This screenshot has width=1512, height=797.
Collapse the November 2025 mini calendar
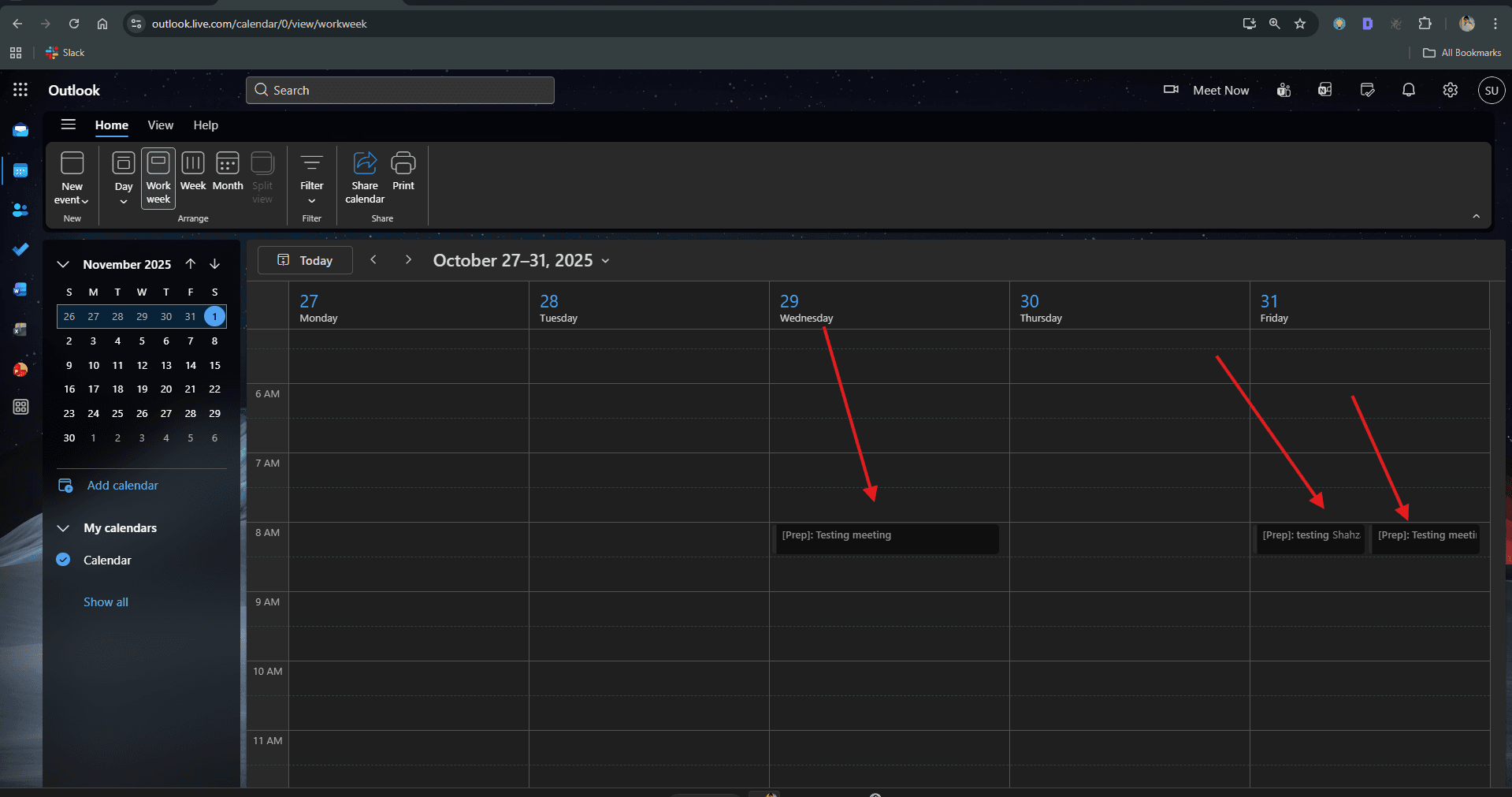pos(63,264)
